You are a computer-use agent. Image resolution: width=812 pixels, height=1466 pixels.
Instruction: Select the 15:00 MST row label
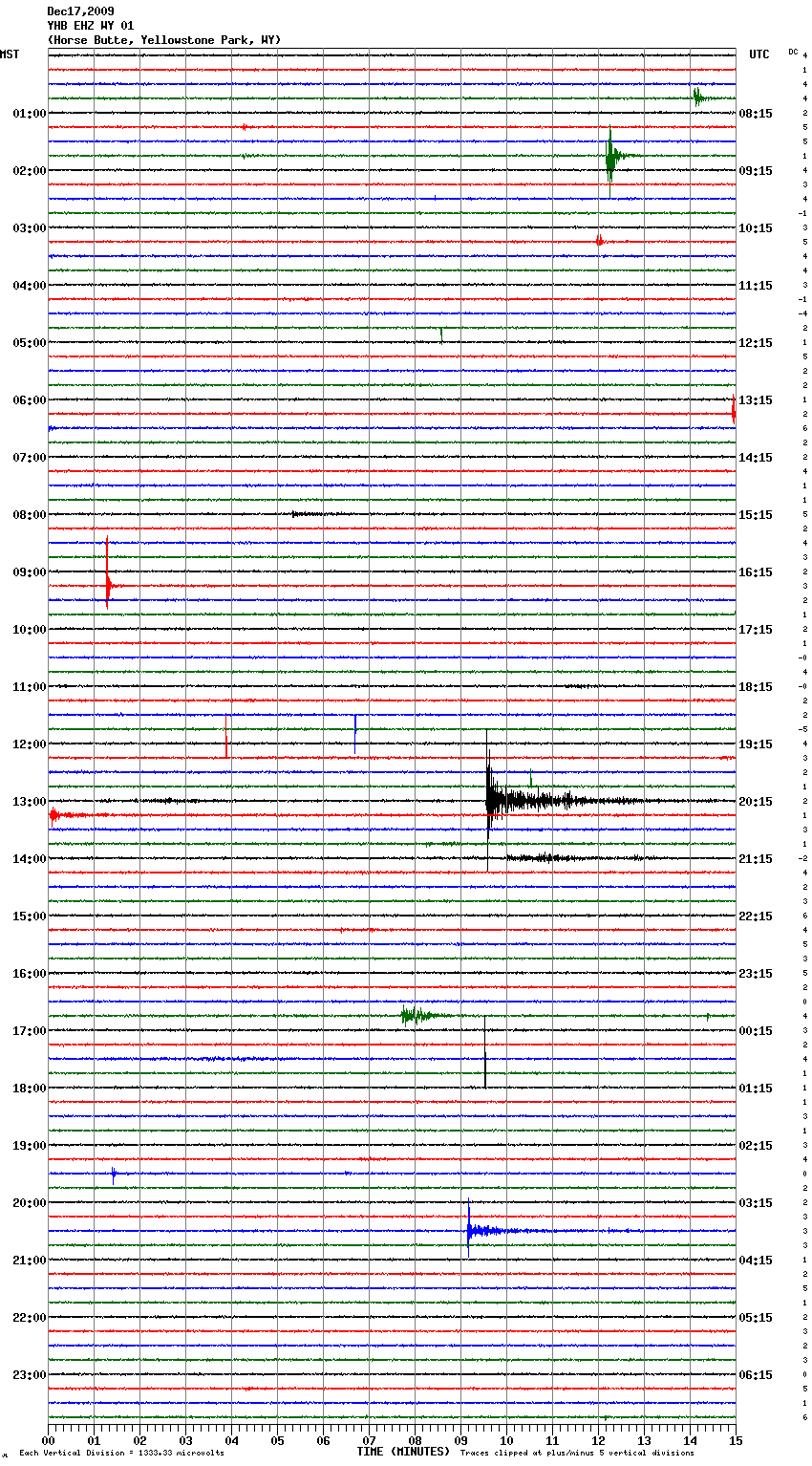coord(29,916)
